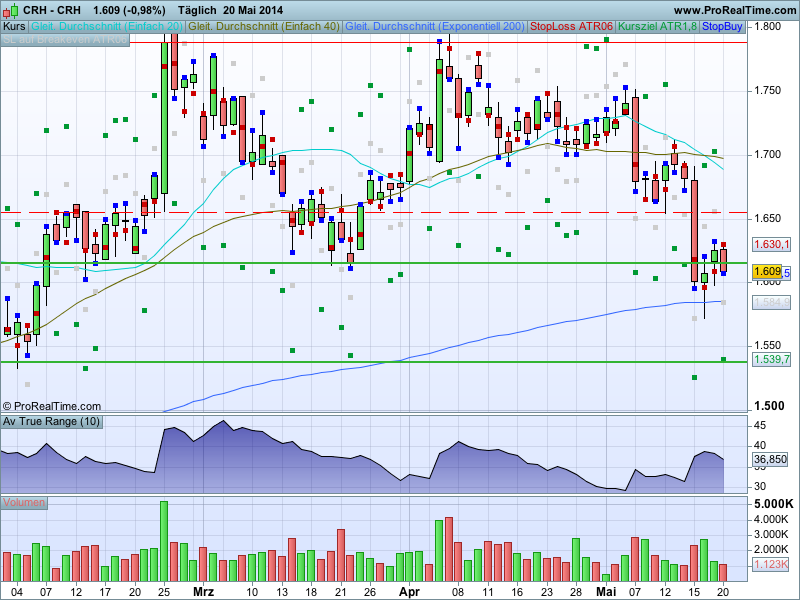Click the 1.123K volume value tag
Image resolution: width=800 pixels, height=600 pixels.
pyautogui.click(x=770, y=564)
